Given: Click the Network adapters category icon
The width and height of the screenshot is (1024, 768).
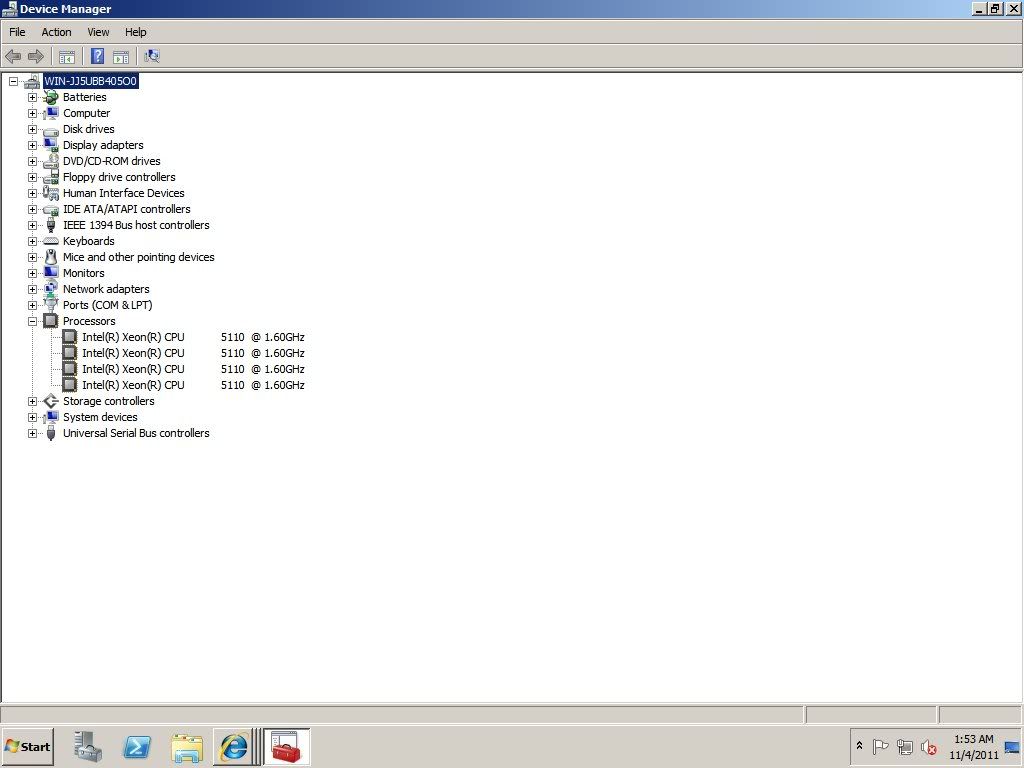Looking at the screenshot, I should point(50,289).
